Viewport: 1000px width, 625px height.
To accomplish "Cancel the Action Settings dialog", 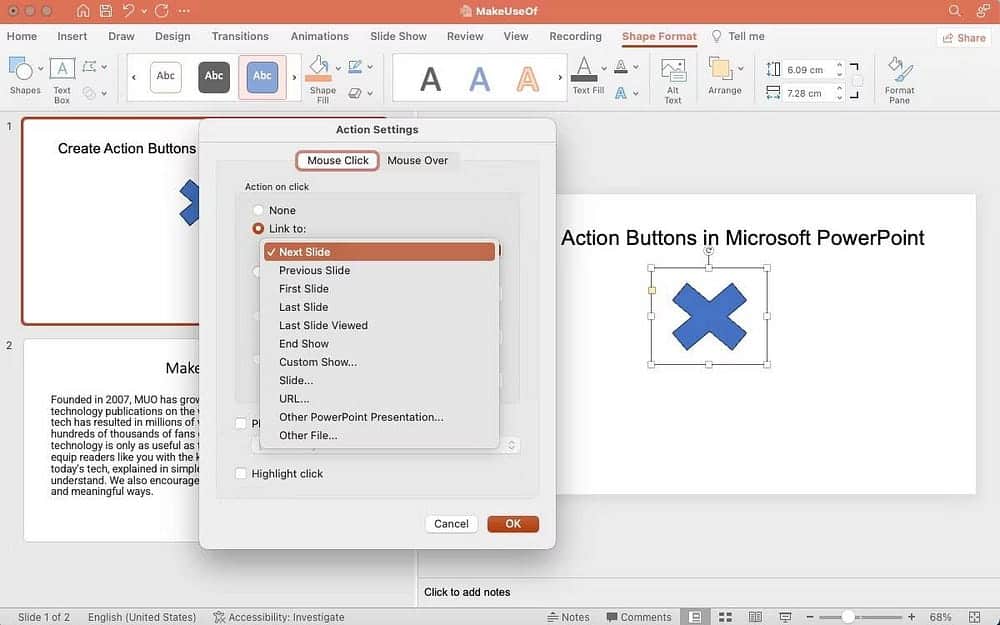I will [451, 523].
